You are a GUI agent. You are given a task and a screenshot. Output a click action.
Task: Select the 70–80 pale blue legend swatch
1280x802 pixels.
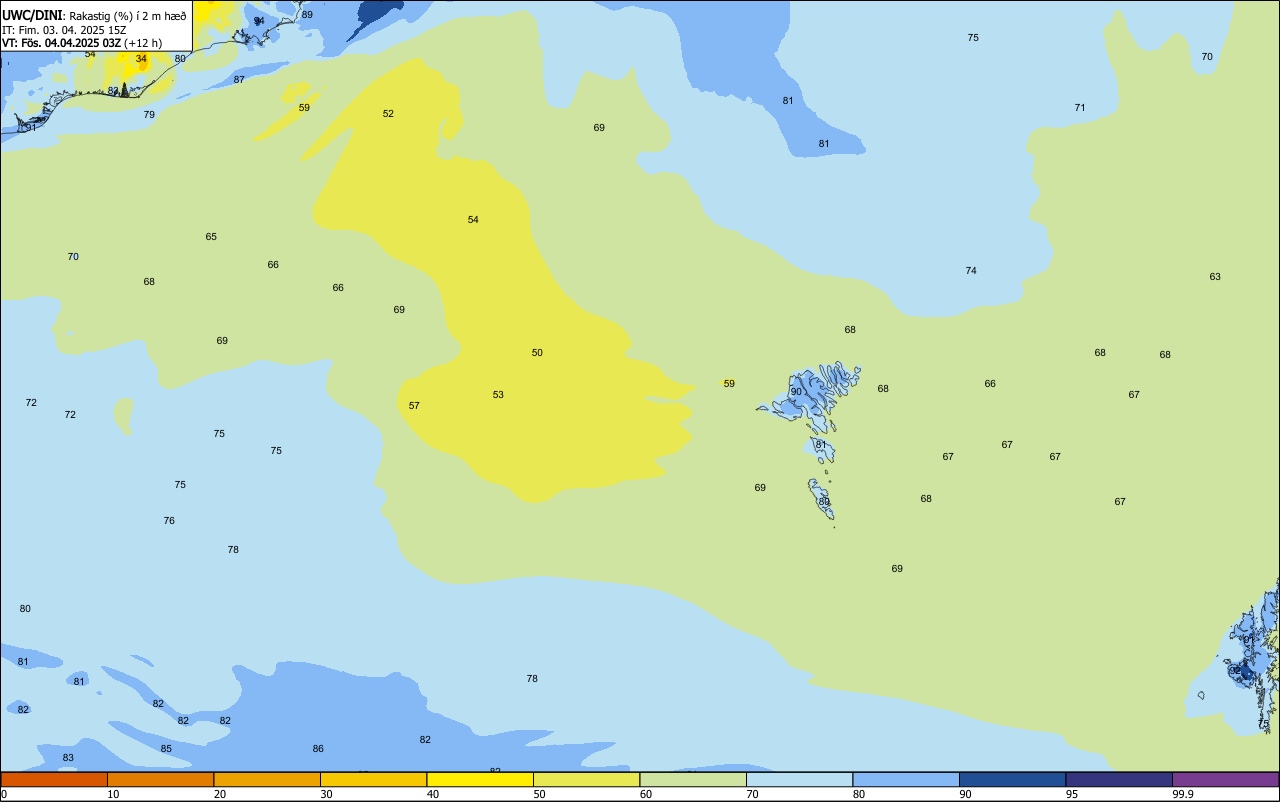click(799, 779)
